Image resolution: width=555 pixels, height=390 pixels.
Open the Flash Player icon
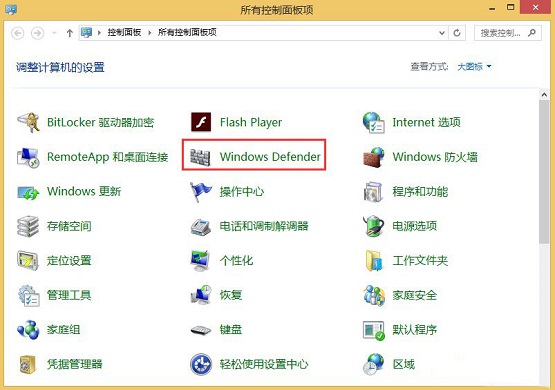tap(201, 122)
